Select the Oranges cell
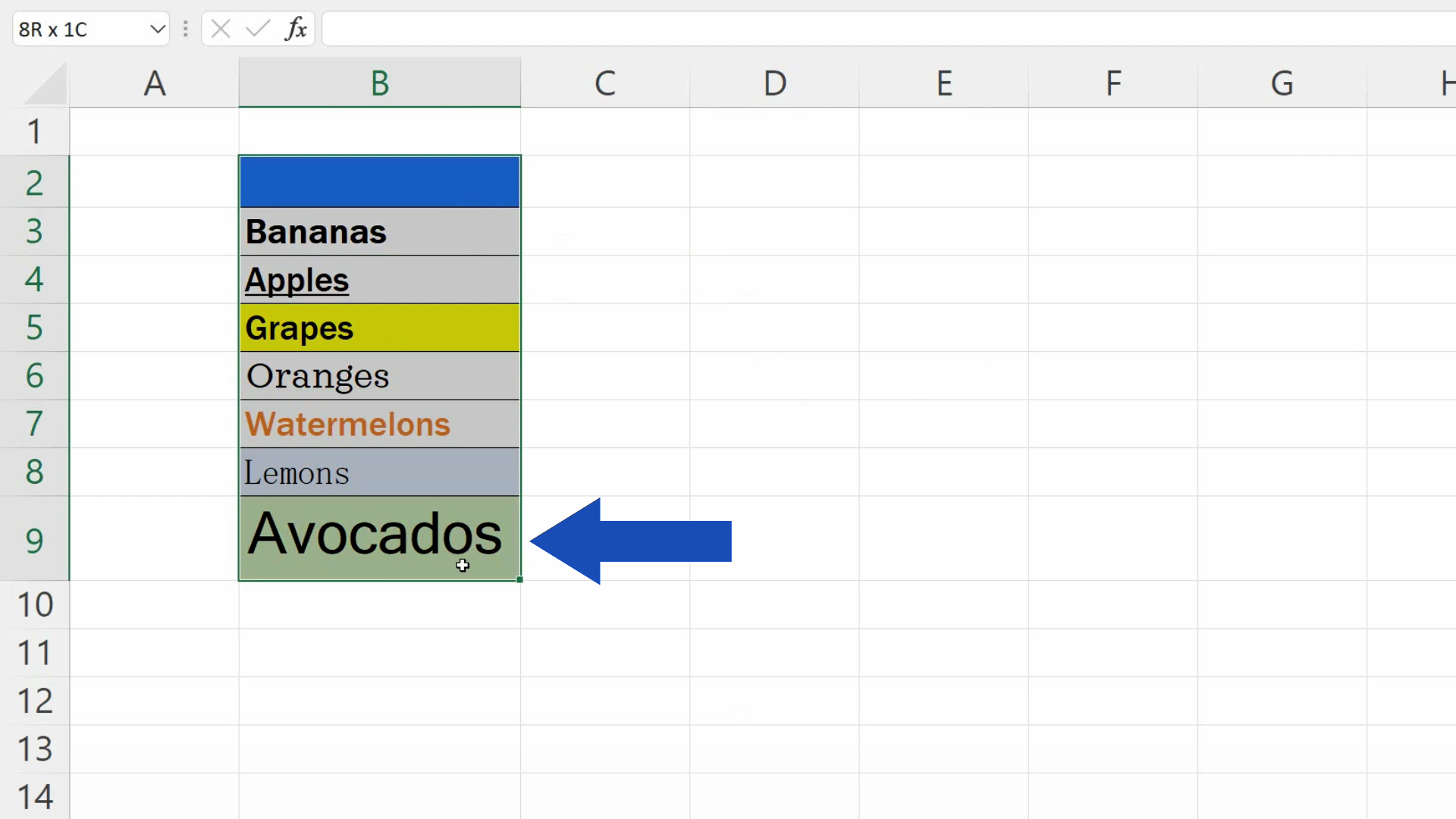Image resolution: width=1456 pixels, height=819 pixels. click(379, 376)
